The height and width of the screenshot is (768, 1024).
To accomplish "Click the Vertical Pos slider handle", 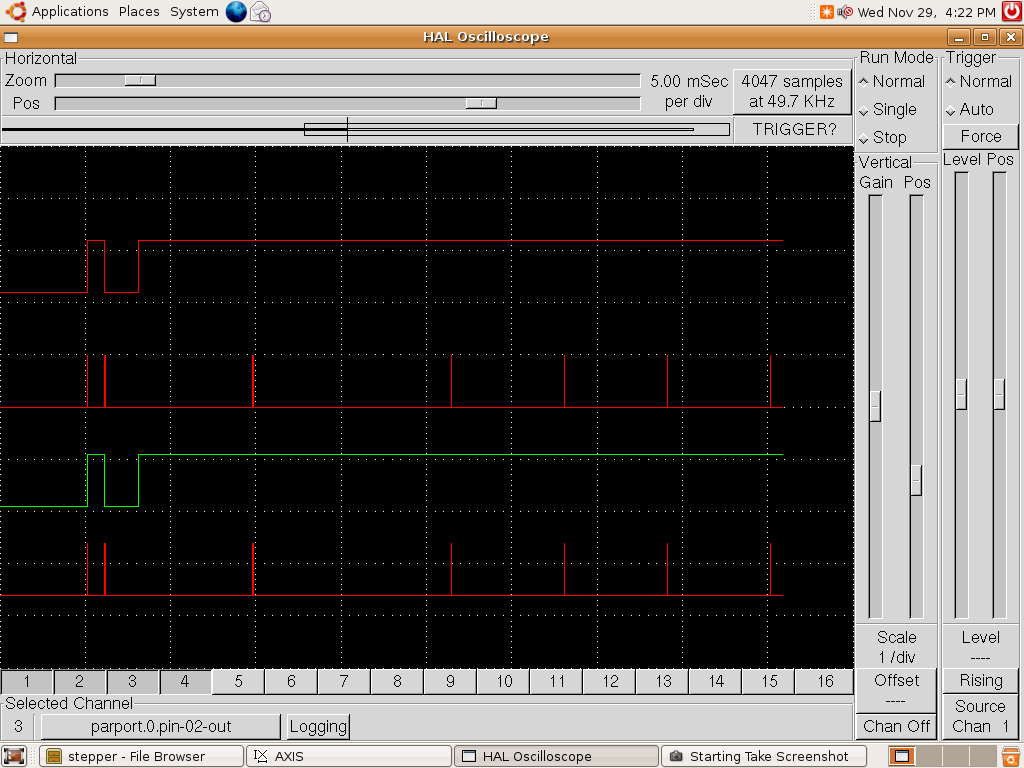I will coord(916,480).
